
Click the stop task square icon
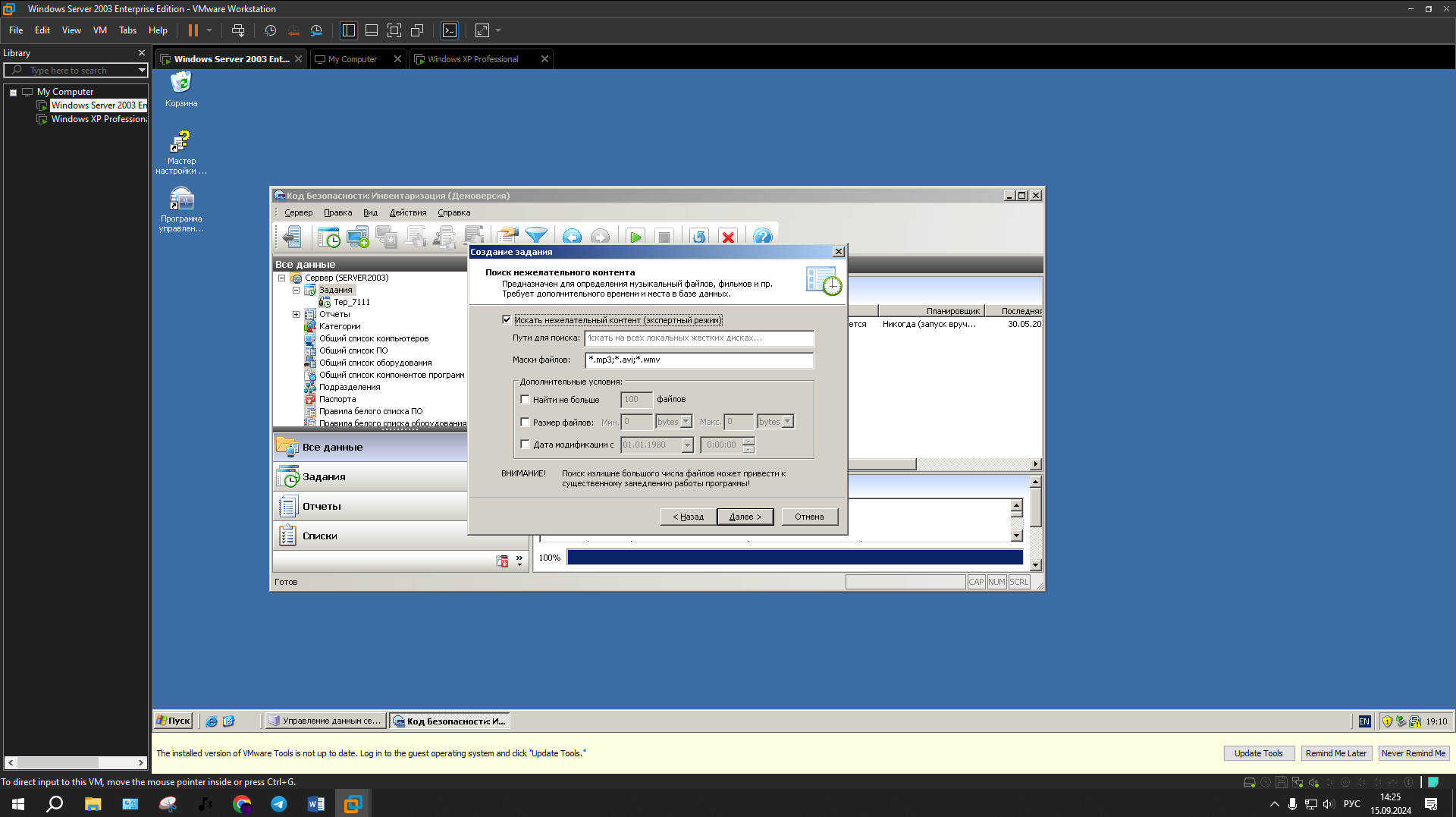[x=664, y=237]
